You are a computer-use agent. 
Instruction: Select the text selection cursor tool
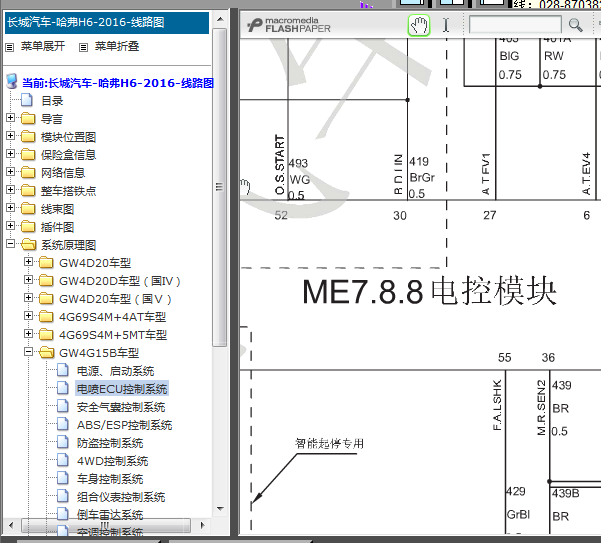click(446, 25)
